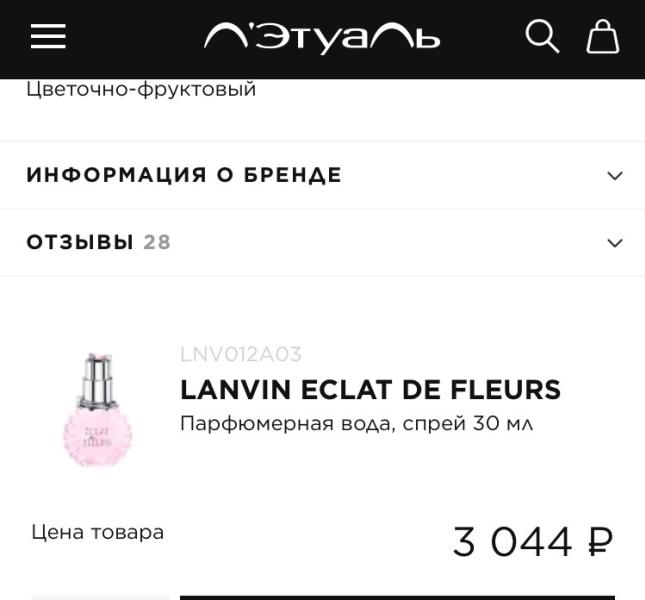
Task: Click the product code LNV012A03
Action: coord(241,354)
